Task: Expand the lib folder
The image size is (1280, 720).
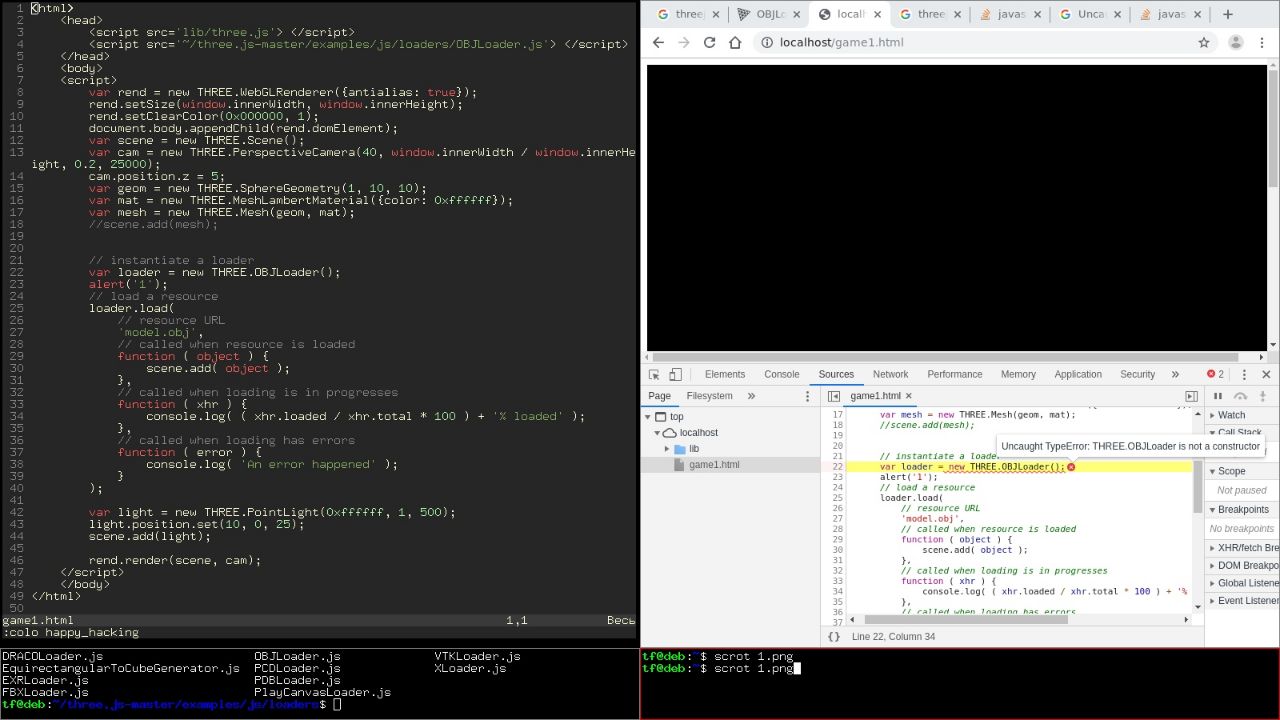Action: pyautogui.click(x=667, y=449)
